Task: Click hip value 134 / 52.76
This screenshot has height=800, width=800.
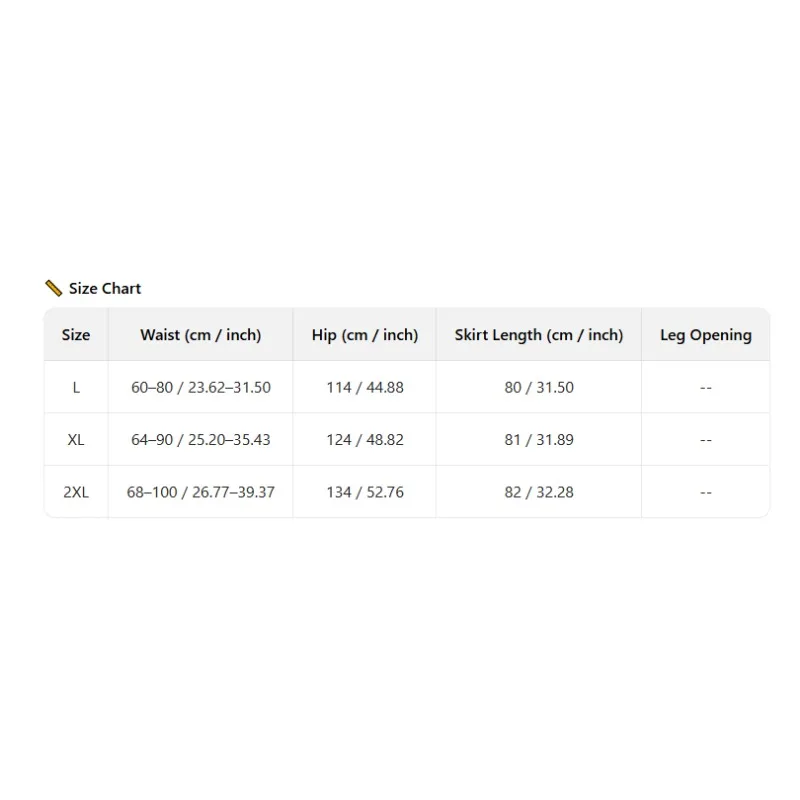Action: [x=365, y=492]
